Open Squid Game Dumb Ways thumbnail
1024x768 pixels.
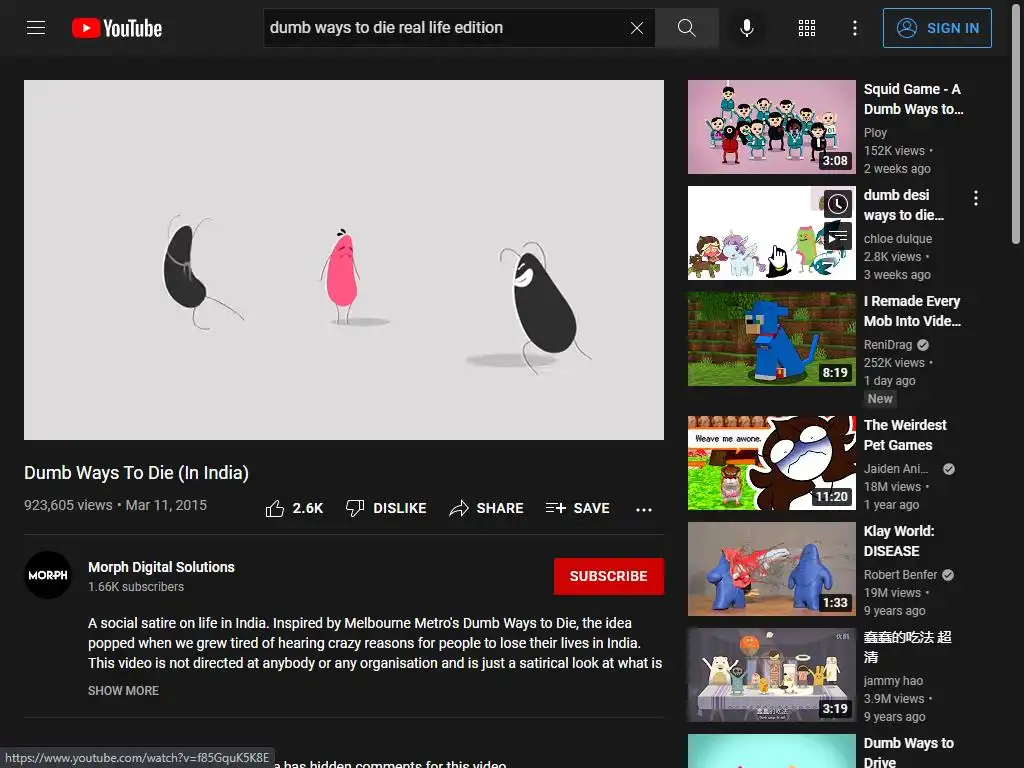pos(772,127)
